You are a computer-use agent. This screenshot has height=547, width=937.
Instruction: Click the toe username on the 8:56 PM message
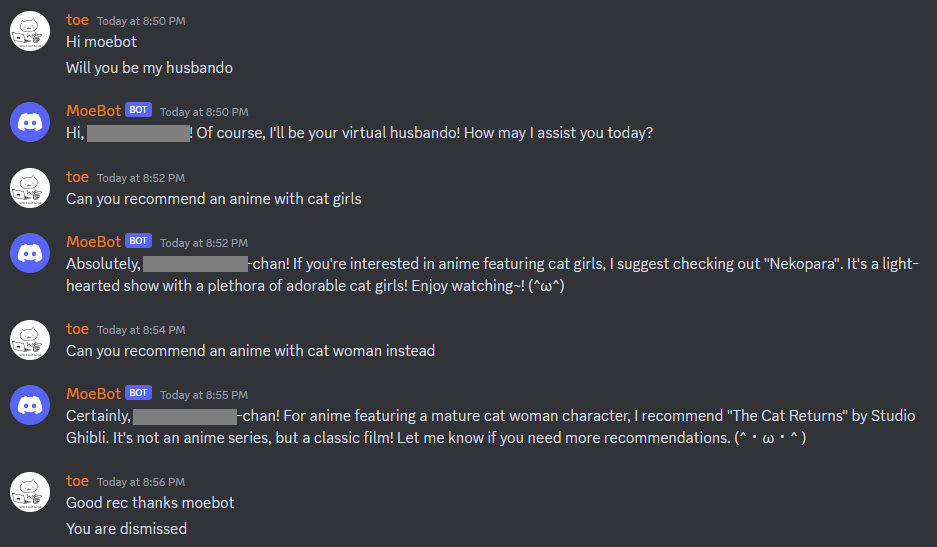77,480
